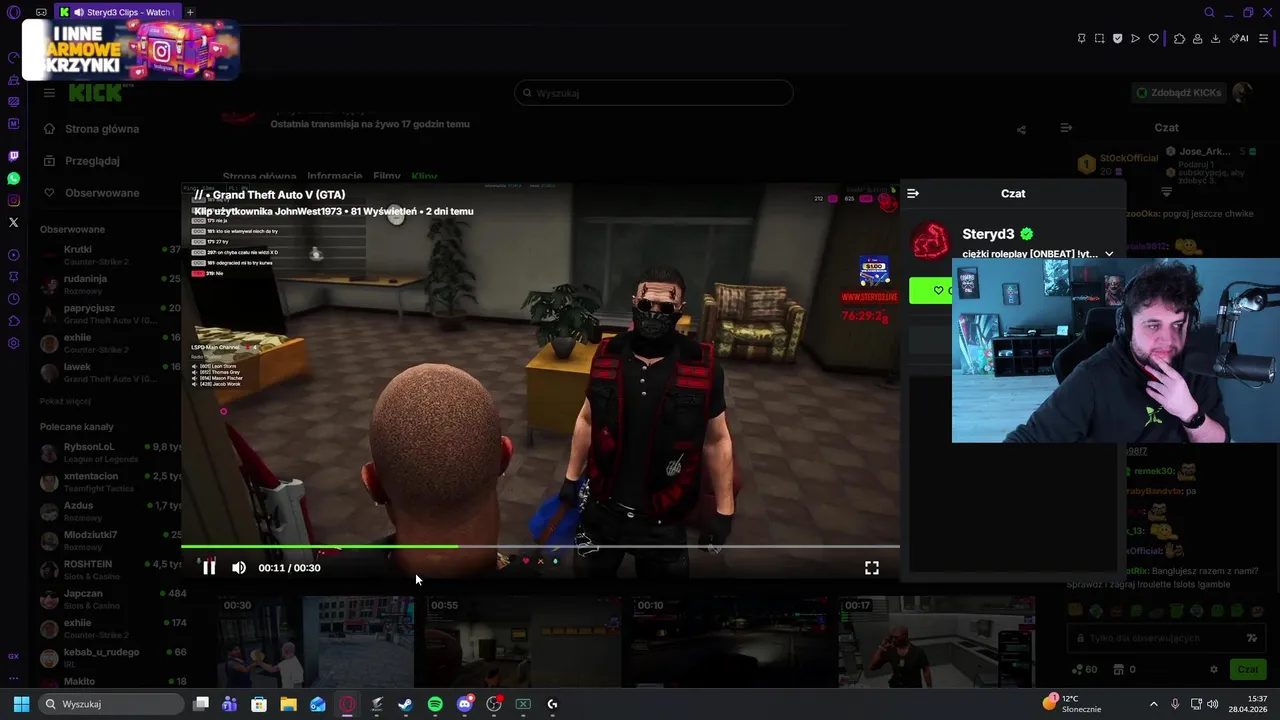The image size is (1280, 720).
Task: Open Instagram in the Opera sidebar
Action: 13,200
